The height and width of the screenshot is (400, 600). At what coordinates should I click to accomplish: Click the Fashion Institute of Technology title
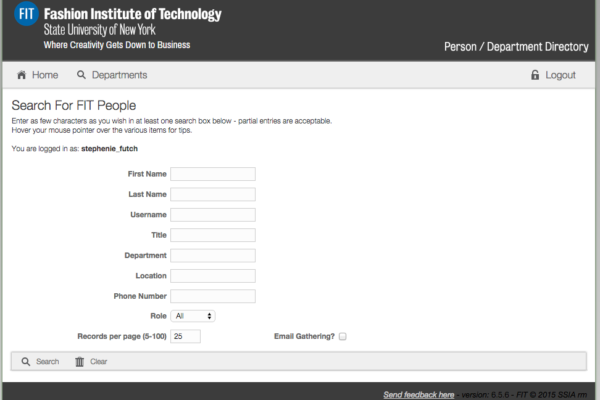pos(132,14)
